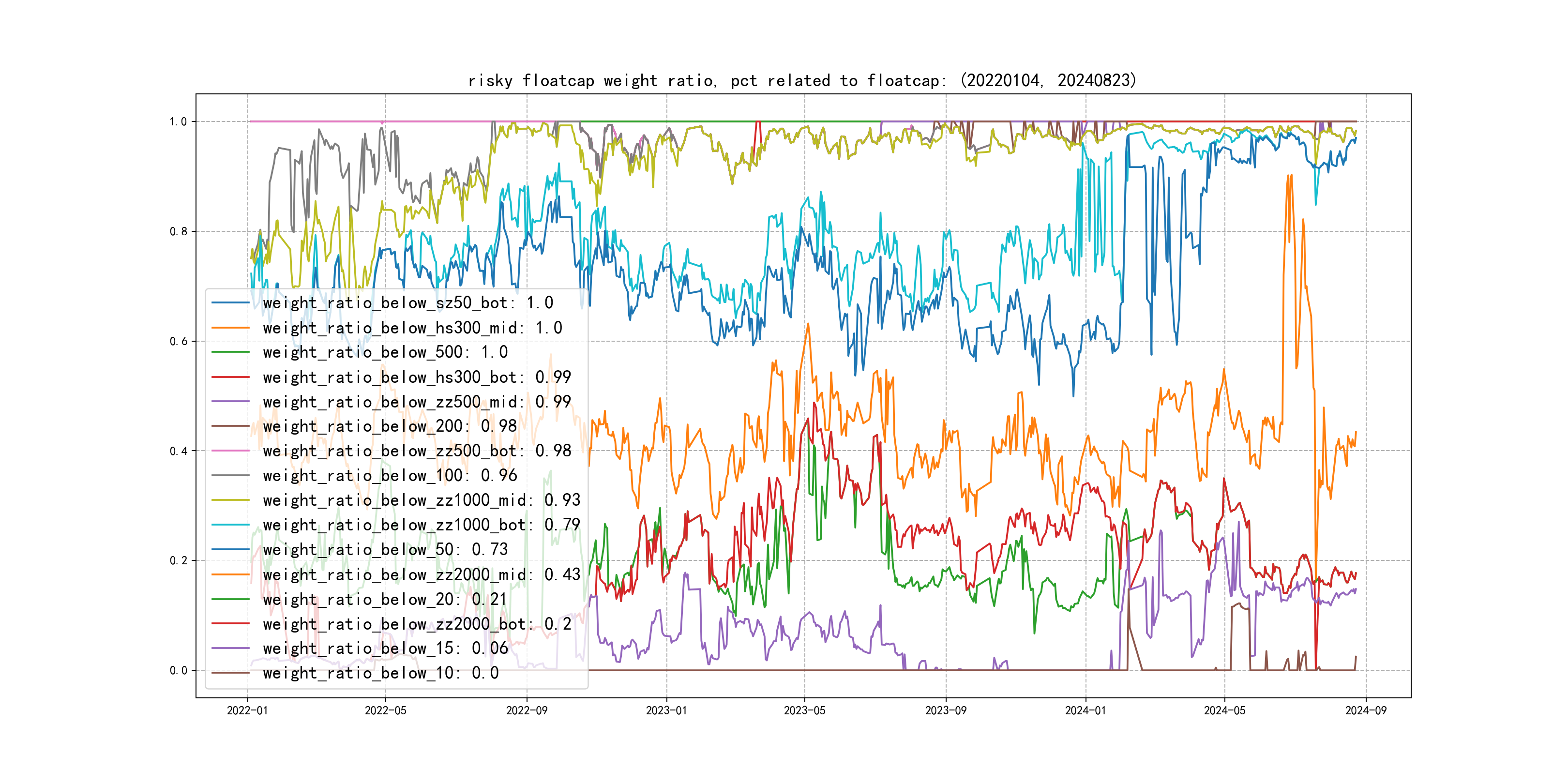Click x-axis tick label 2024-05

point(1224,710)
